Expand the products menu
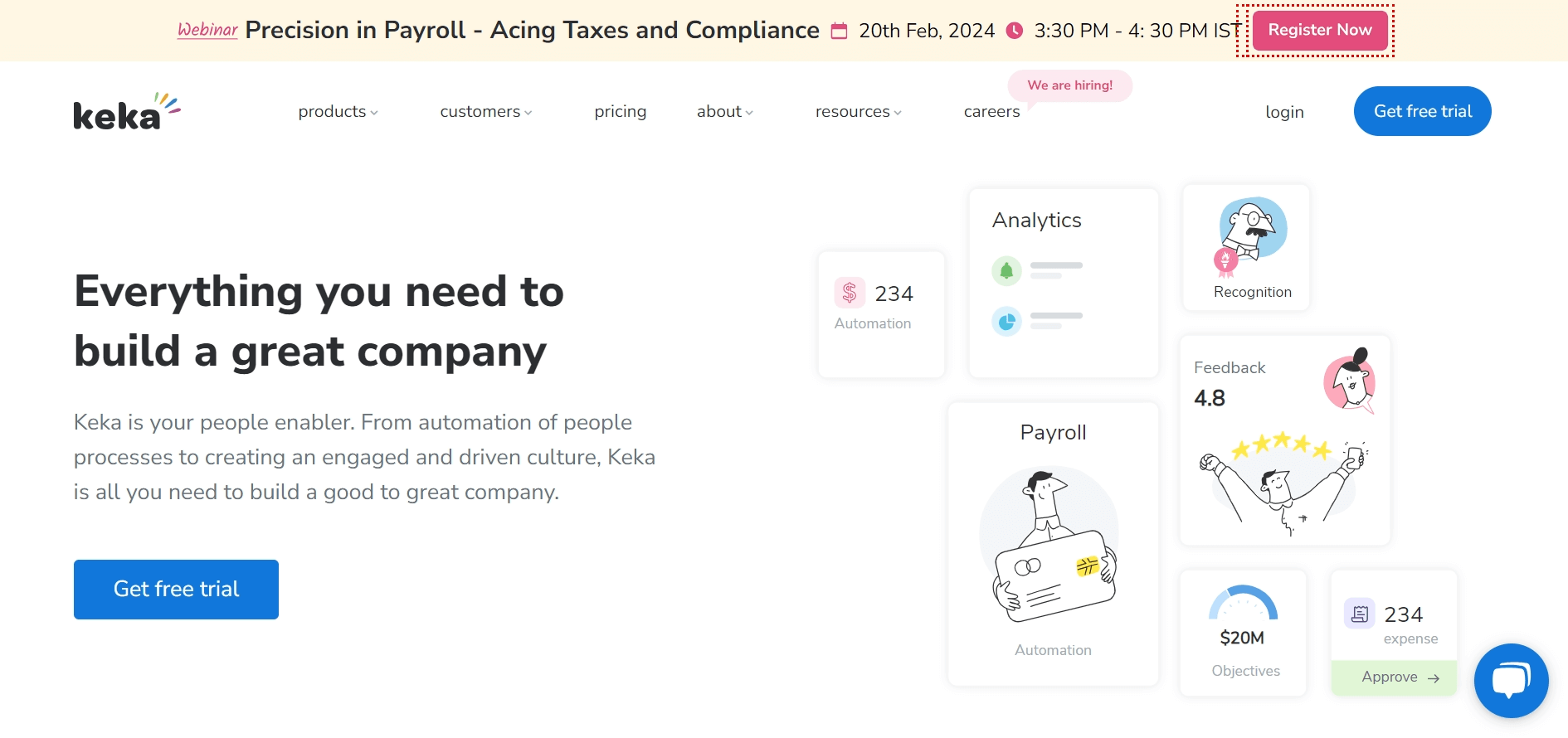 tap(338, 112)
